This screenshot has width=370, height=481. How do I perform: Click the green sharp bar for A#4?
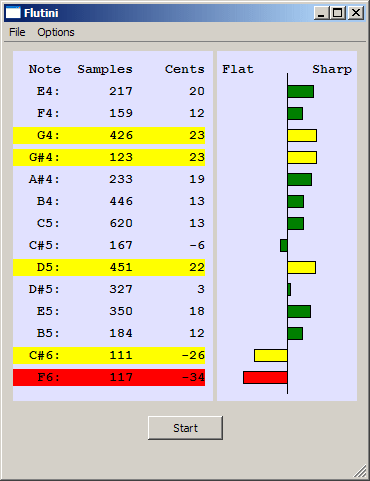coord(300,180)
